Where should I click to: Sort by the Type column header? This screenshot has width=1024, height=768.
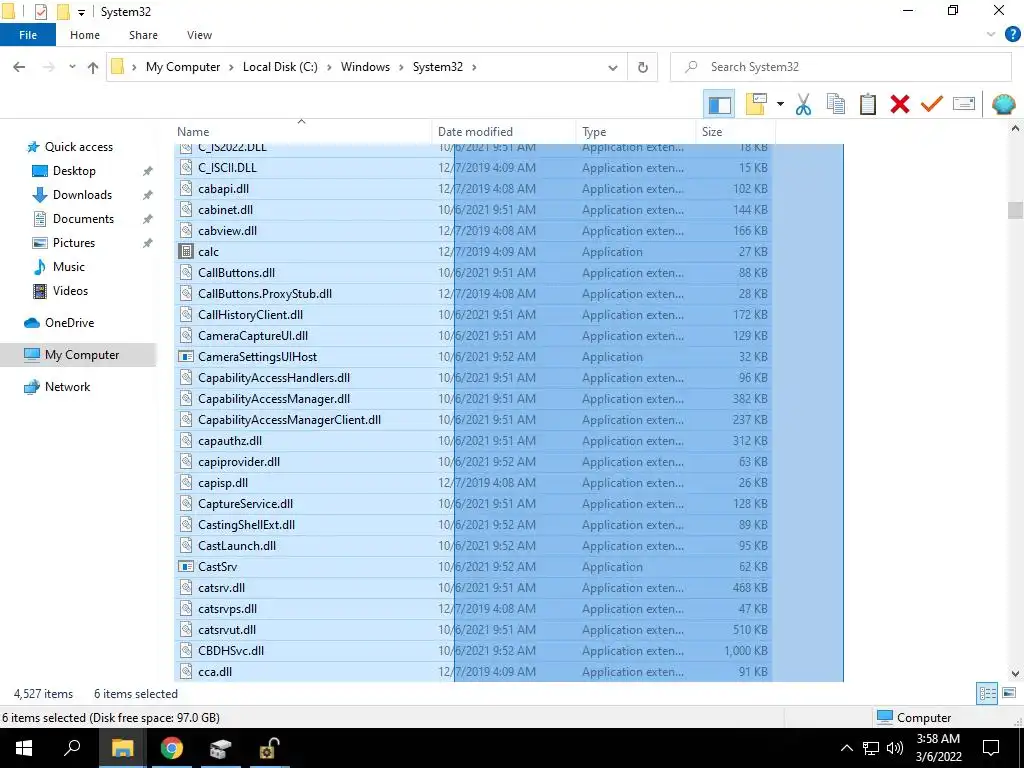[x=636, y=131]
